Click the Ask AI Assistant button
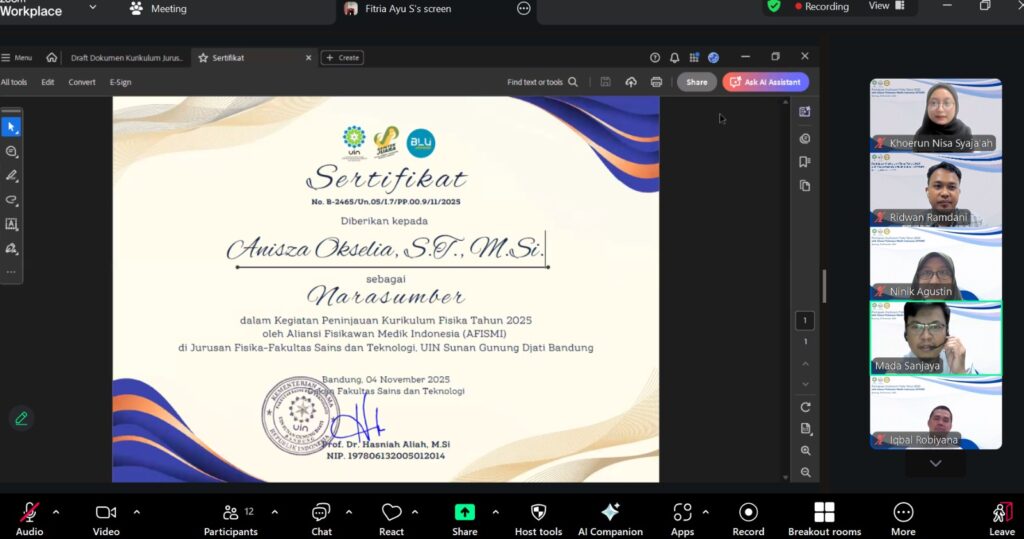This screenshot has height=539, width=1024. tap(765, 82)
